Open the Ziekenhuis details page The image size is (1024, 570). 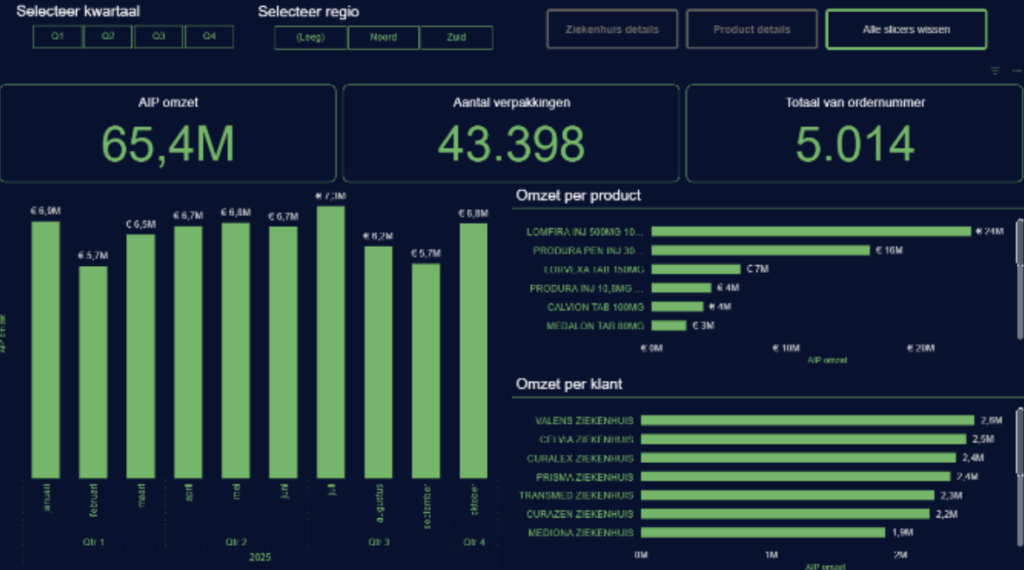coord(612,29)
